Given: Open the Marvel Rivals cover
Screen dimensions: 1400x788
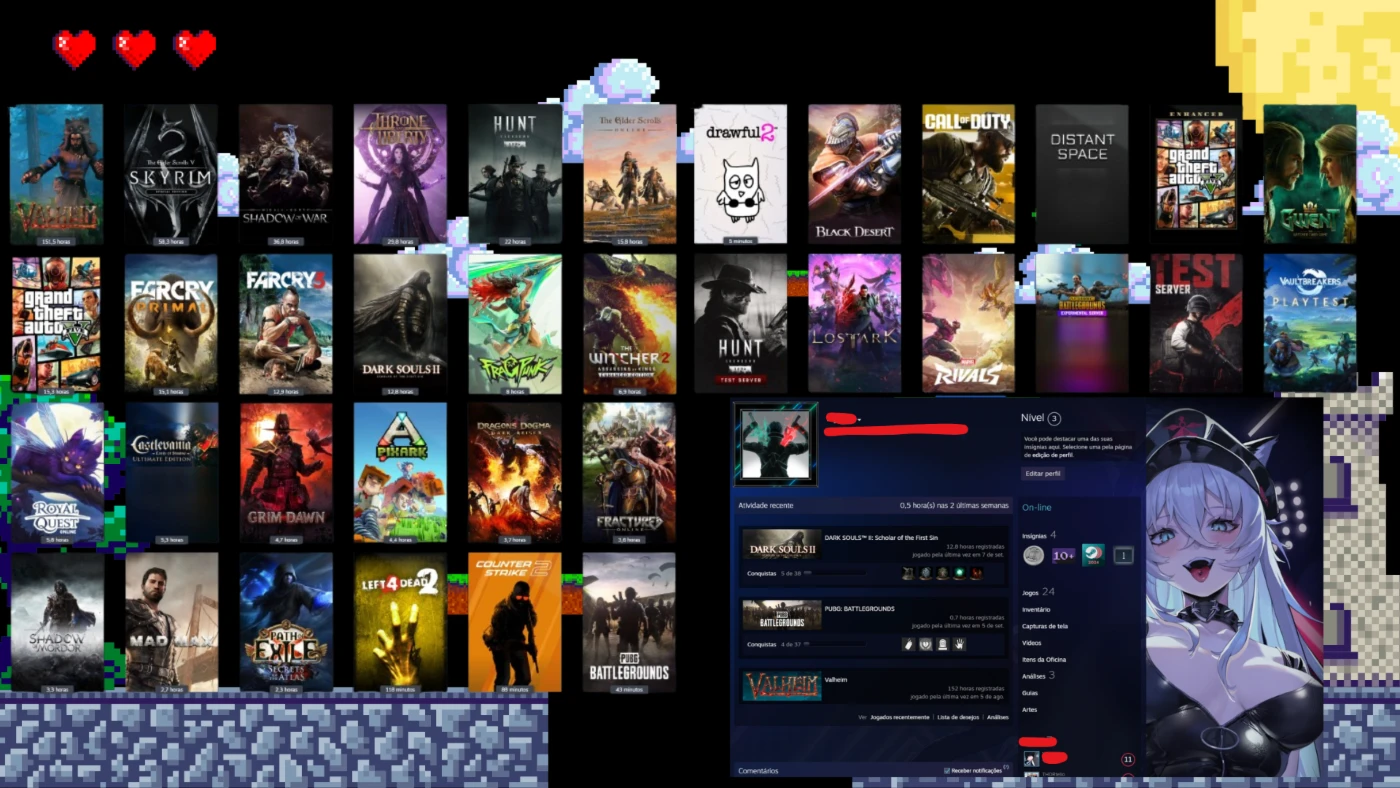Looking at the screenshot, I should 968,323.
